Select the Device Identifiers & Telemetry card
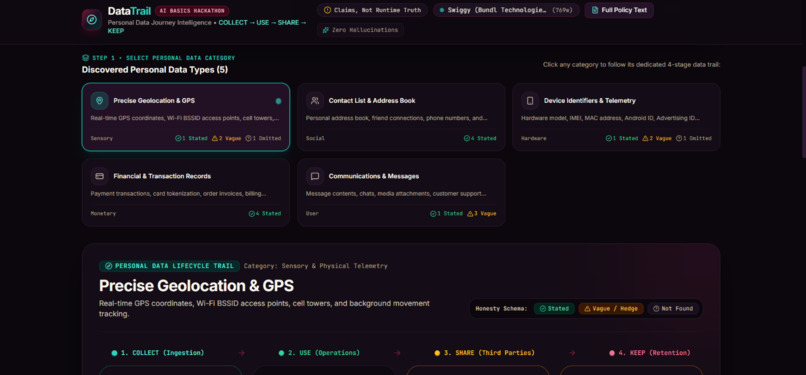 (x=616, y=117)
